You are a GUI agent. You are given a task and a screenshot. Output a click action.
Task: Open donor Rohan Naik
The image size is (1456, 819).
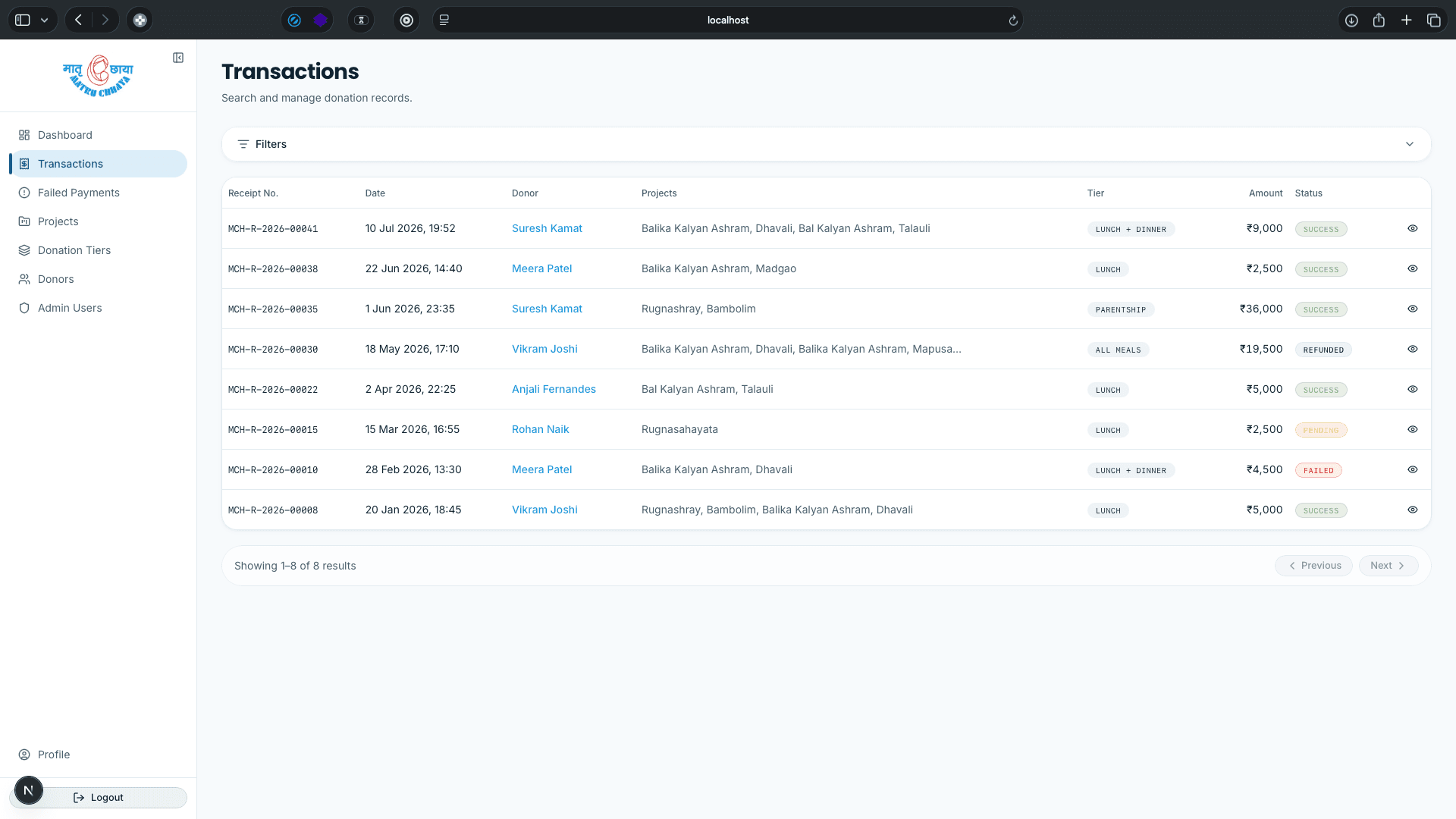540,429
